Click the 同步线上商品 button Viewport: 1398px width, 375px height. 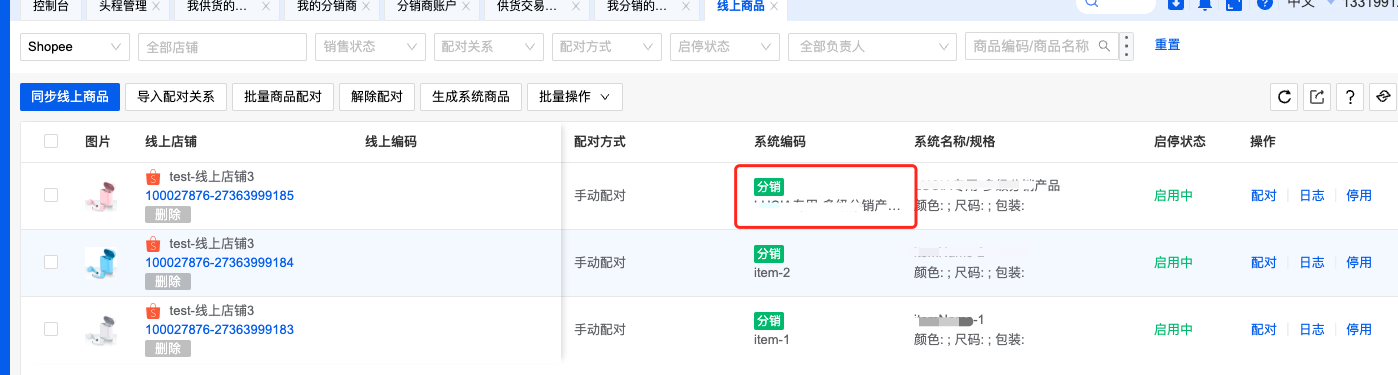click(71, 97)
